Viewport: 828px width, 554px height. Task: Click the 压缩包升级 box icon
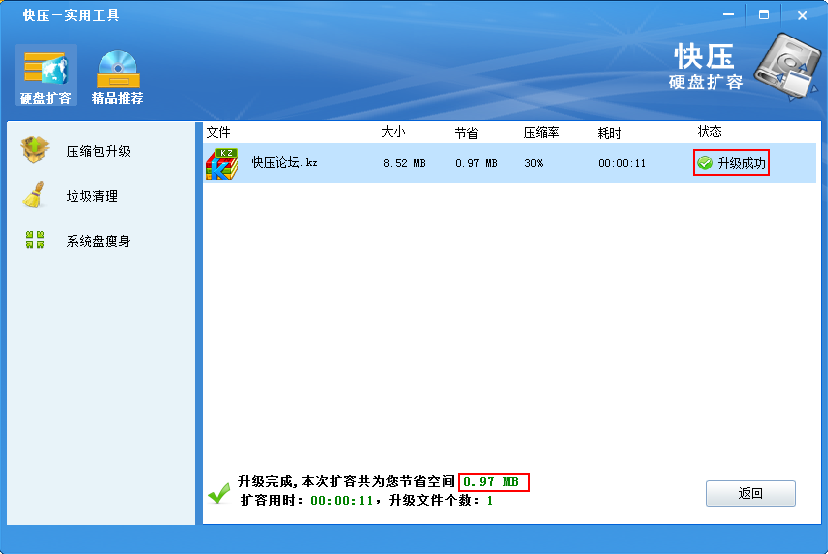[35, 151]
